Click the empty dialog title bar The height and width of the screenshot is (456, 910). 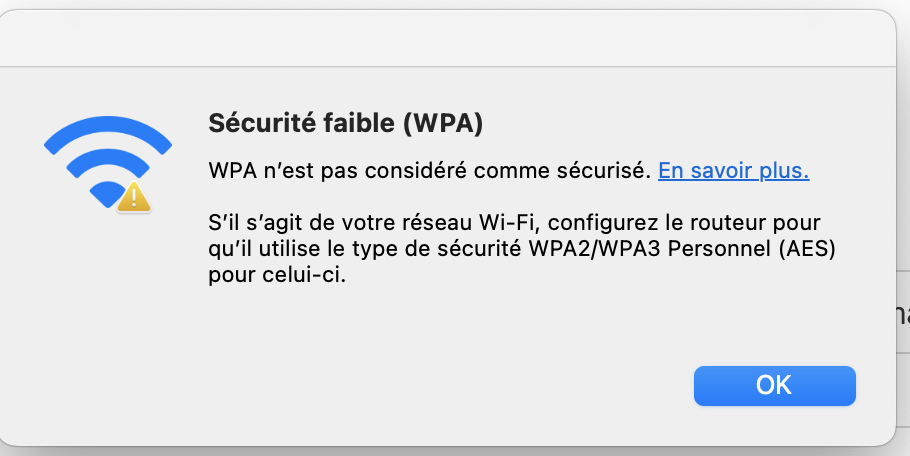point(447,38)
